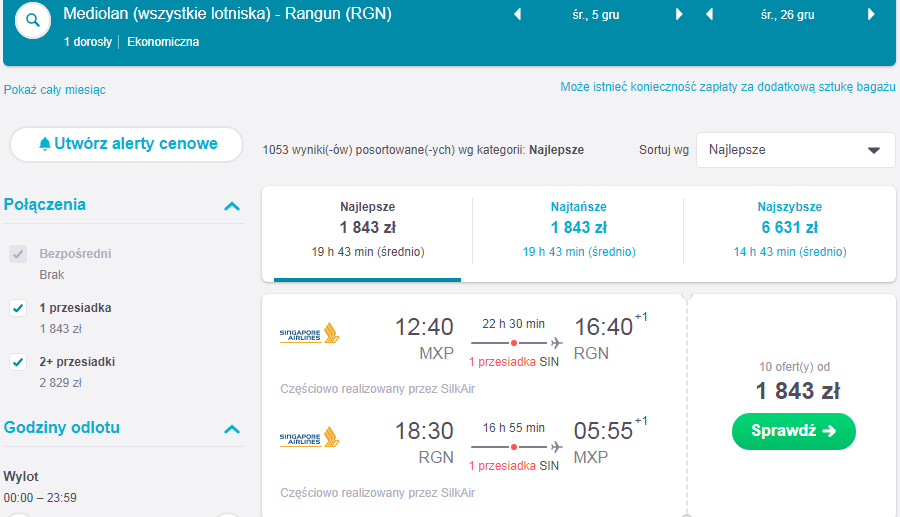Viewport: 900px width, 517px height.
Task: Click the search magnifier icon
Action: pos(33,20)
